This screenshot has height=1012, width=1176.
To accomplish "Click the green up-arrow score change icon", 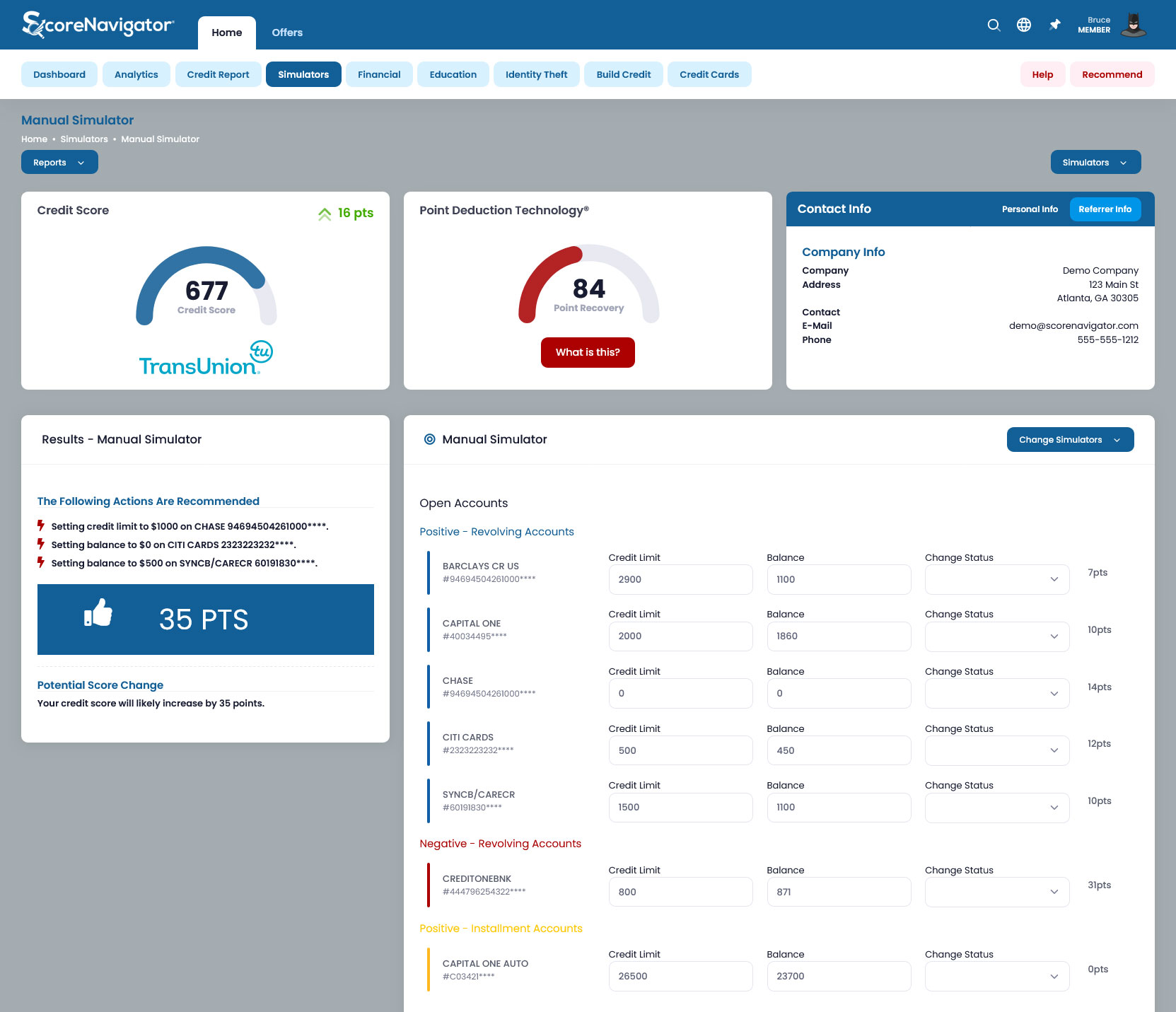I will 325,214.
